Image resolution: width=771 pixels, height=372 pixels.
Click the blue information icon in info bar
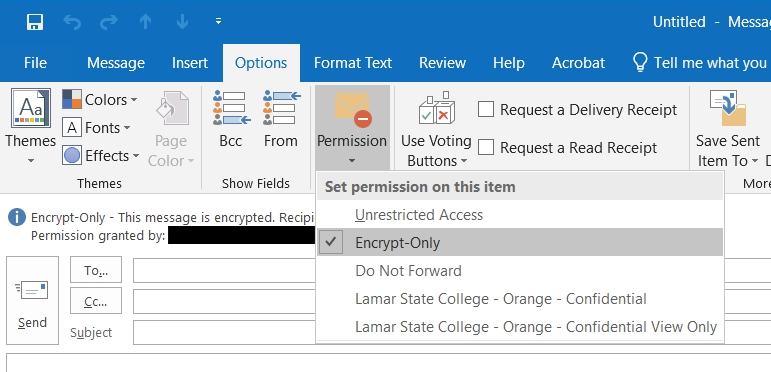pos(17,217)
